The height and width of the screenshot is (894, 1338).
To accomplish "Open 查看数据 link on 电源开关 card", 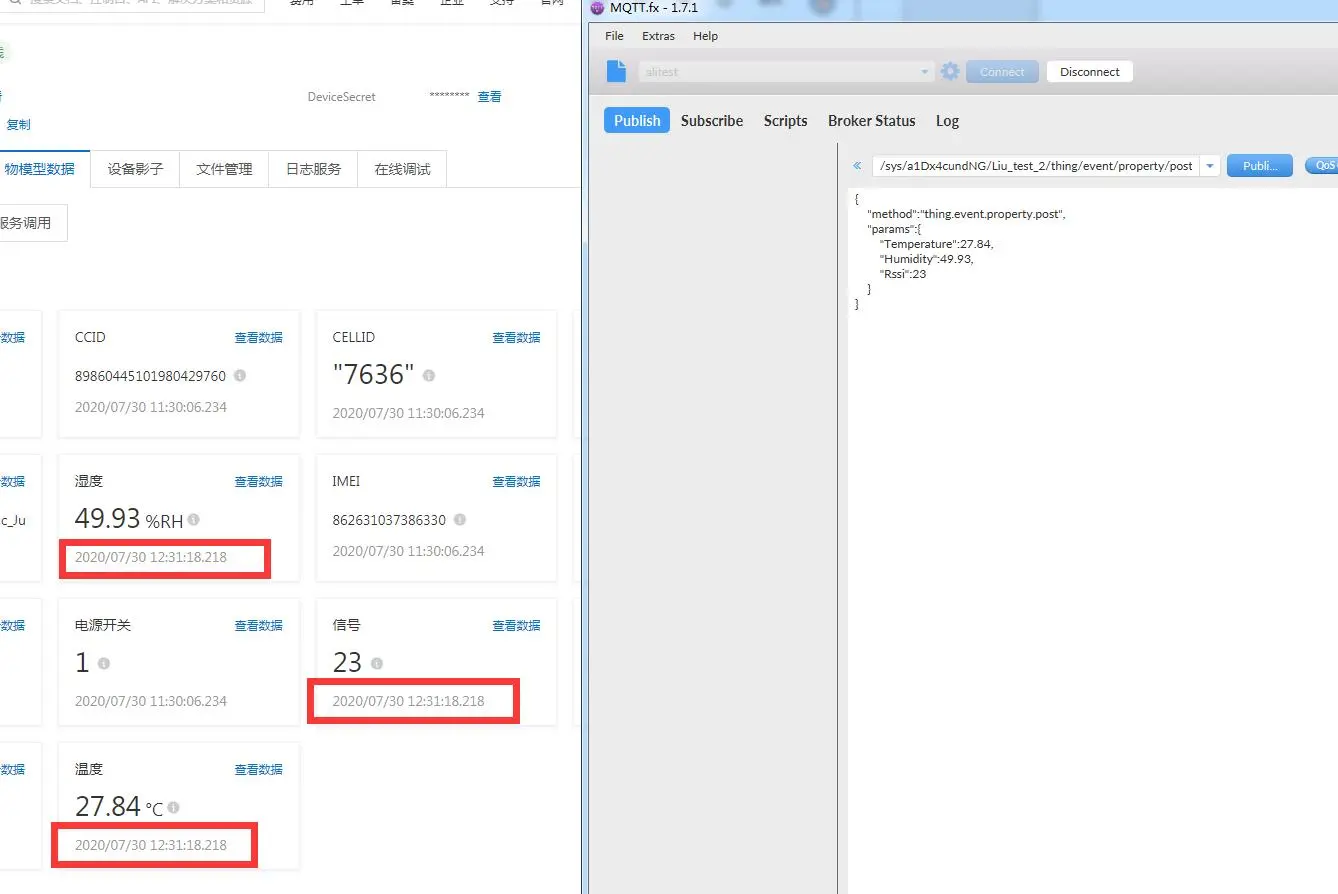I will [258, 626].
